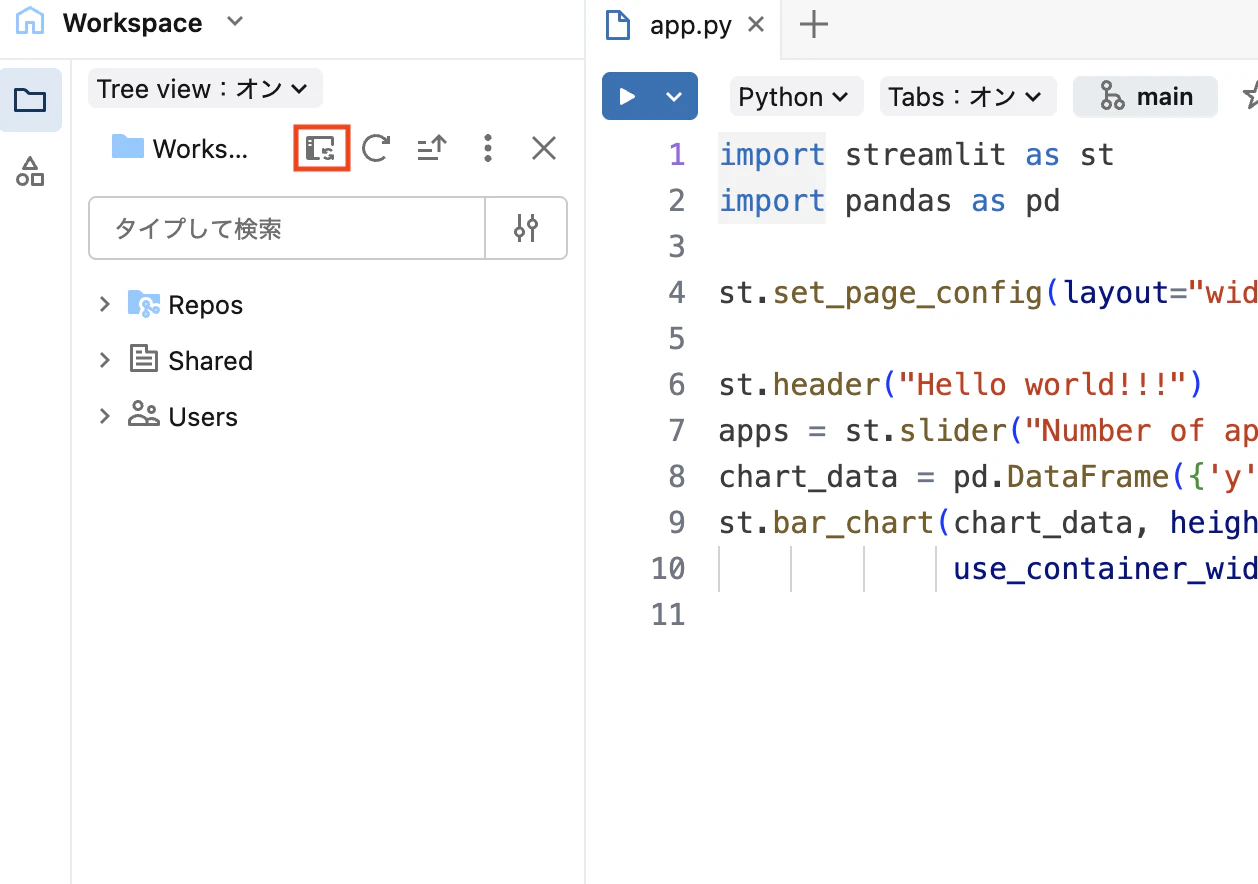Viewport: 1258px width, 884px height.
Task: Open the shapes catalog sidebar icon
Action: pyautogui.click(x=30, y=172)
